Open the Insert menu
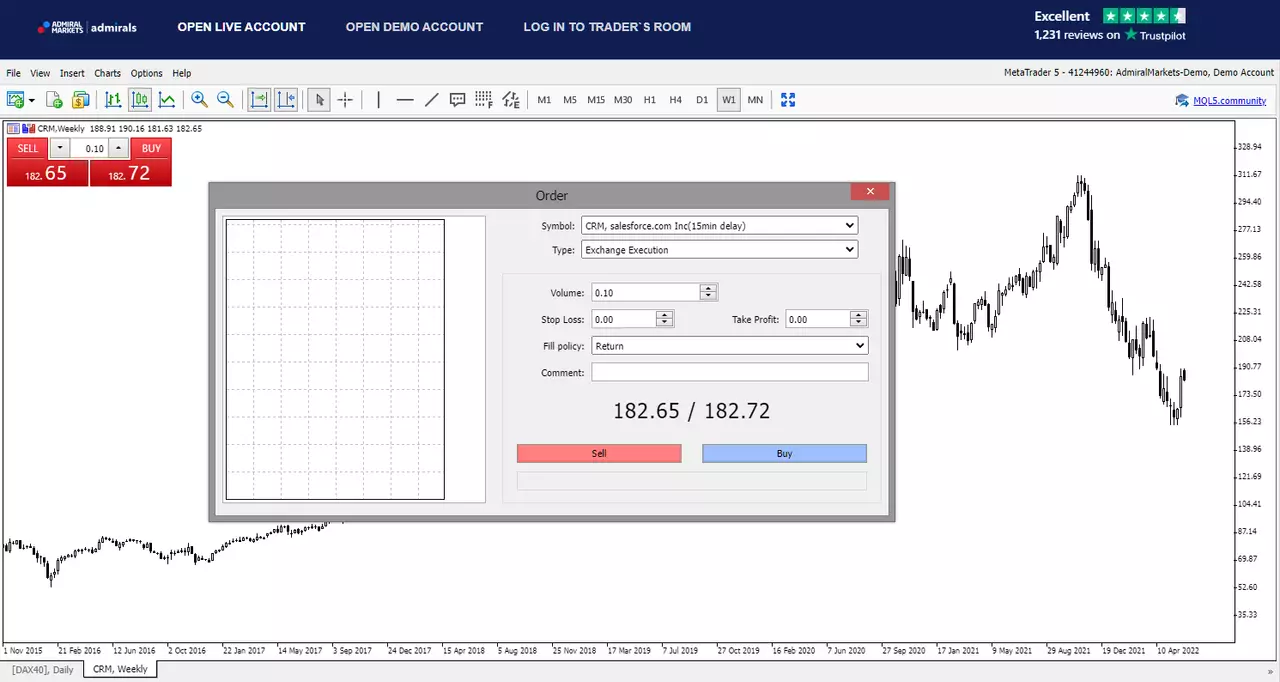This screenshot has height=682, width=1280. point(72,73)
